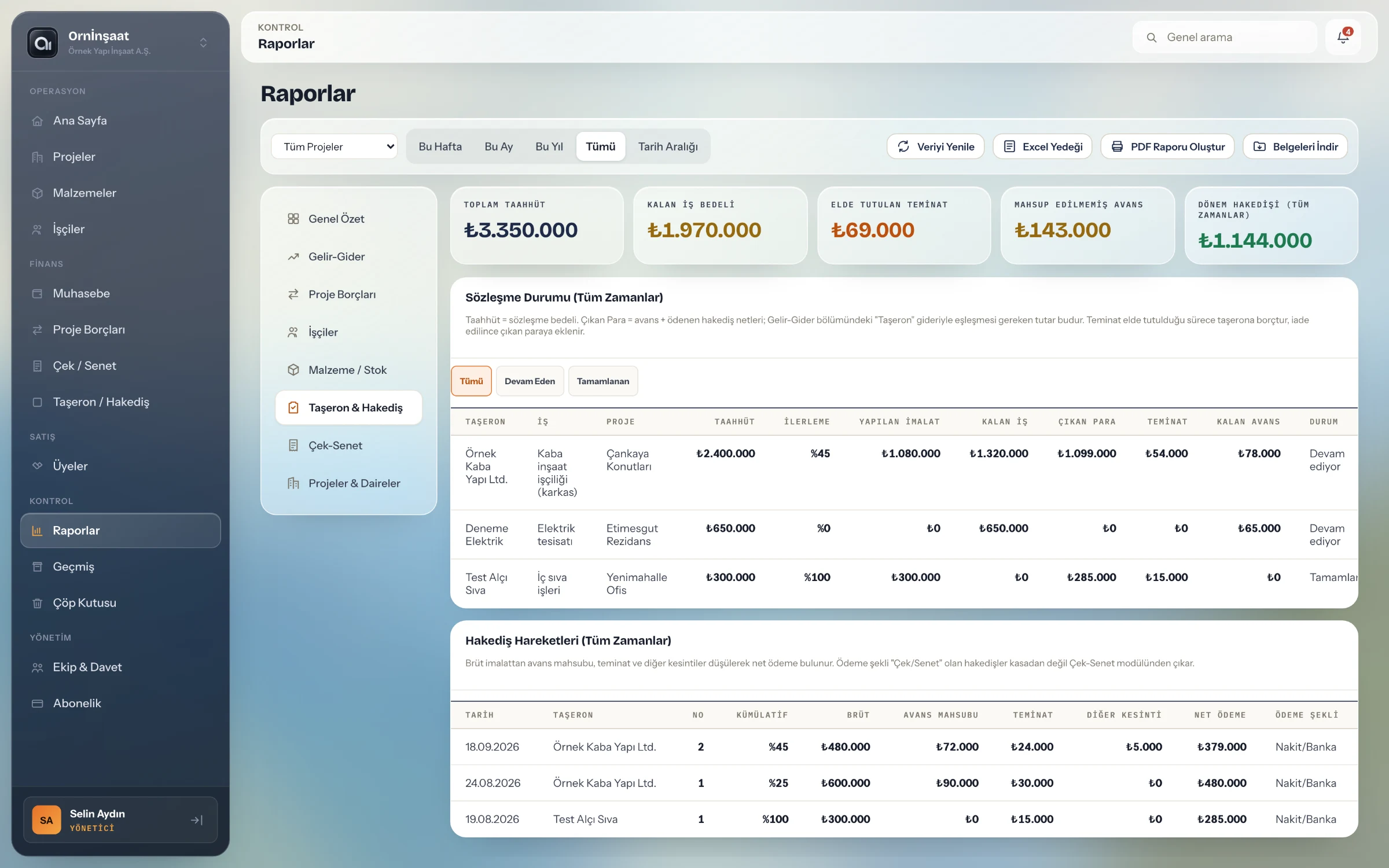Open Ana Sayfa from the sidebar
The width and height of the screenshot is (1389, 868).
(120, 120)
